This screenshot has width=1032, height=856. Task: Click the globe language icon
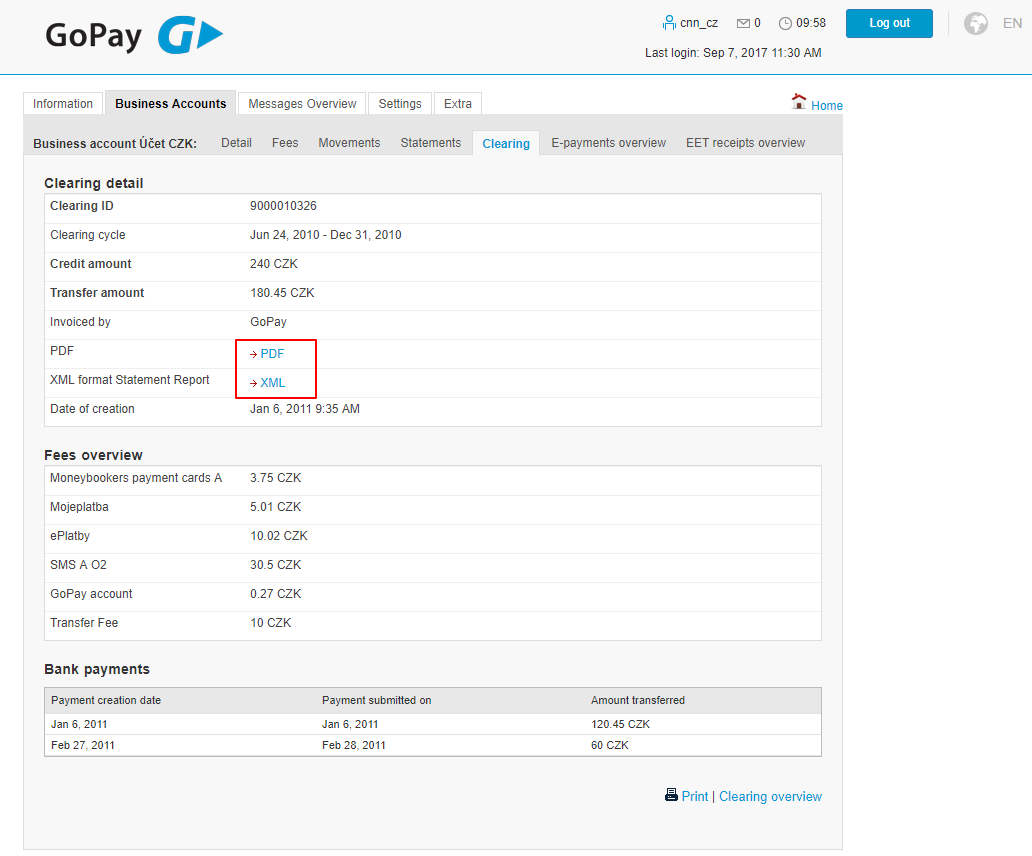(x=975, y=24)
